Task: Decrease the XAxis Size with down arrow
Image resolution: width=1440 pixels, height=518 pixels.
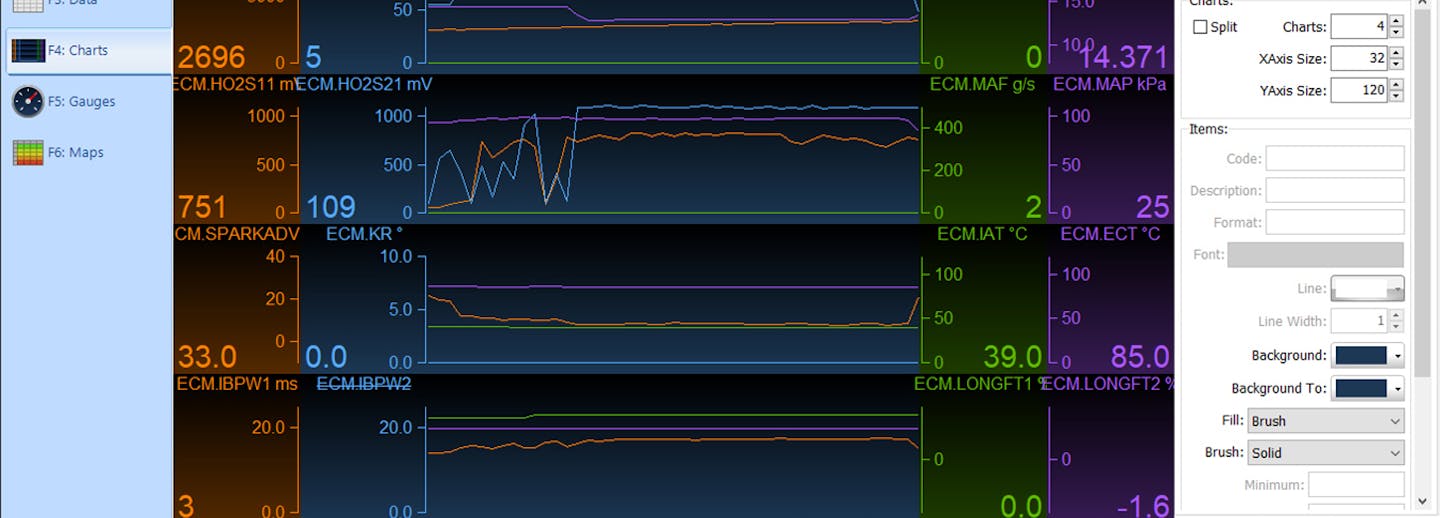Action: click(1396, 65)
